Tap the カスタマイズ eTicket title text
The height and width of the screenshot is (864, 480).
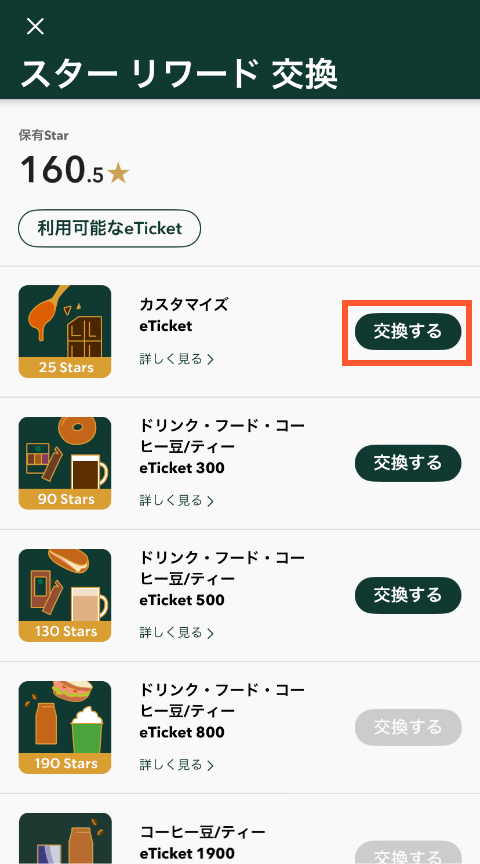point(184,315)
